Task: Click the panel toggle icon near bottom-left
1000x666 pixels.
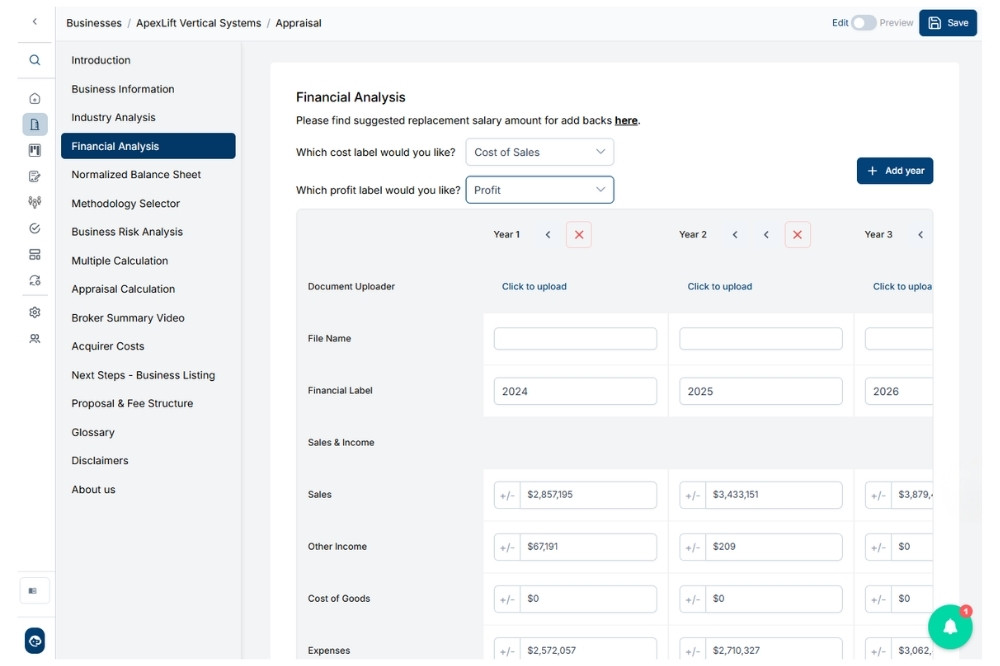Action: pos(33,591)
